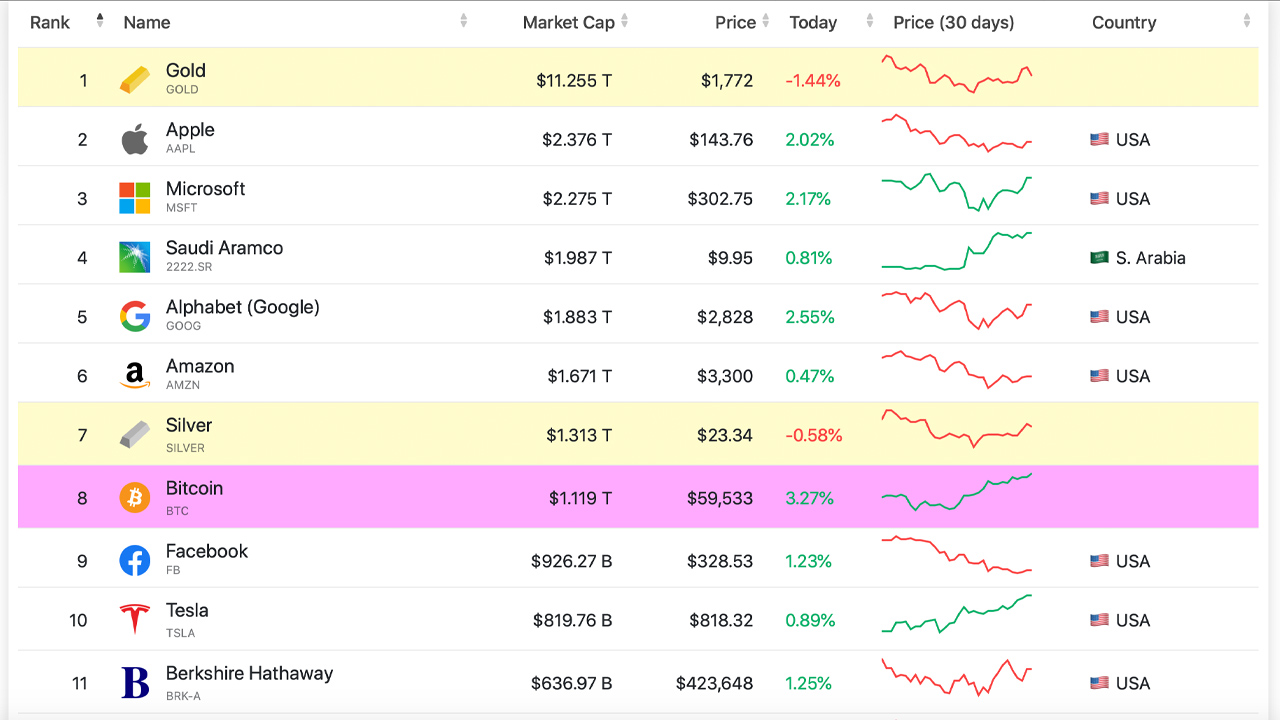Click the USA flag in Facebook row
Viewport: 1280px width, 720px height.
1099,561
